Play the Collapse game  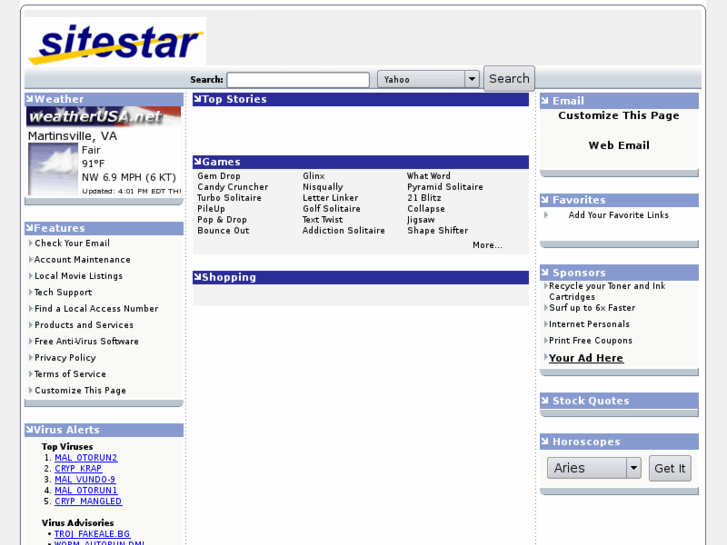click(x=426, y=209)
